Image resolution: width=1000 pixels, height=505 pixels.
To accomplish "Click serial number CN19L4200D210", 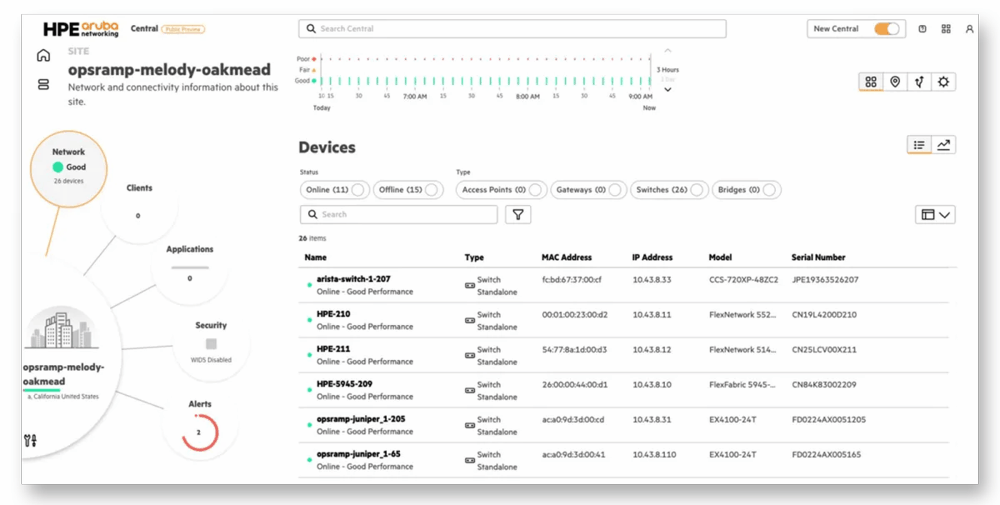I will 824,315.
